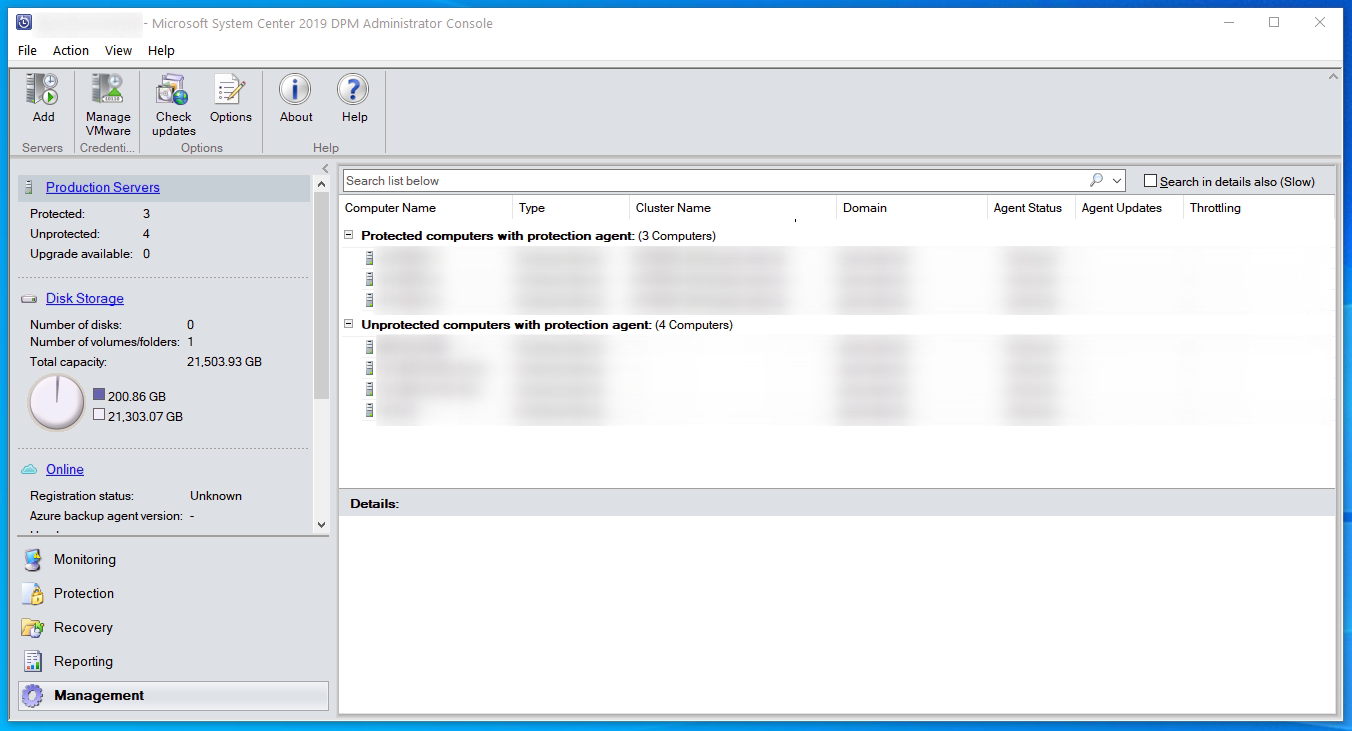Click the Total capacity 21,503.93 GB value
The height and width of the screenshot is (731, 1352).
coord(224,362)
